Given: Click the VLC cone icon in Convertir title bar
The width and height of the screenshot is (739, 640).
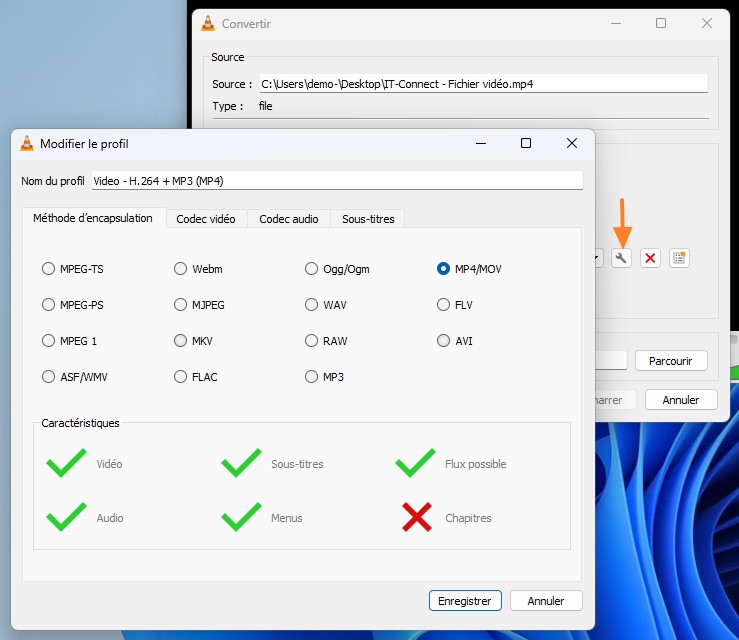Looking at the screenshot, I should click(207, 23).
